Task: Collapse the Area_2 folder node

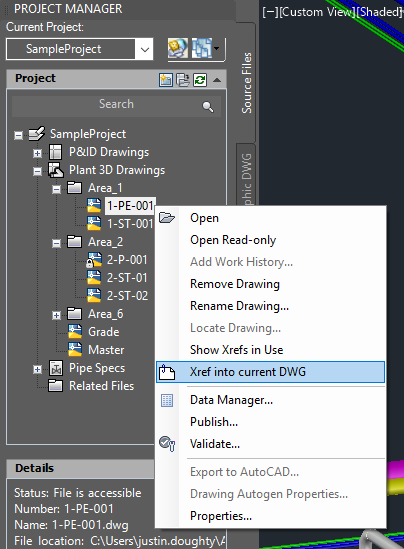Action: (56, 243)
